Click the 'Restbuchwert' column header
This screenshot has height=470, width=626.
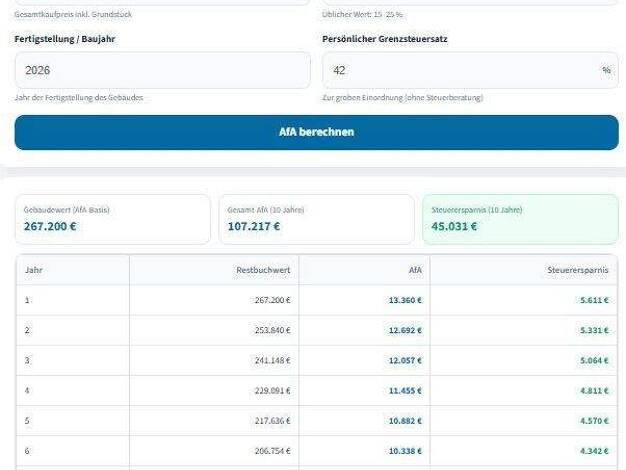coord(263,270)
